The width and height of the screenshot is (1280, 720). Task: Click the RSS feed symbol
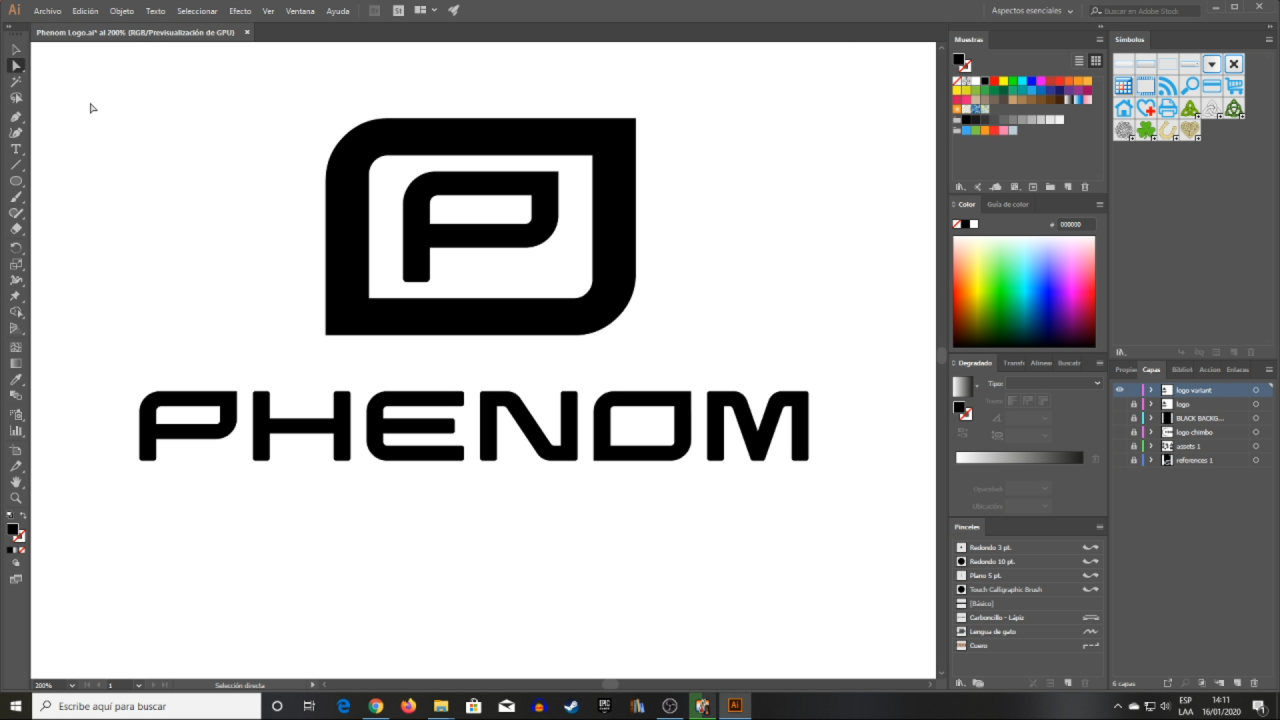[1168, 86]
